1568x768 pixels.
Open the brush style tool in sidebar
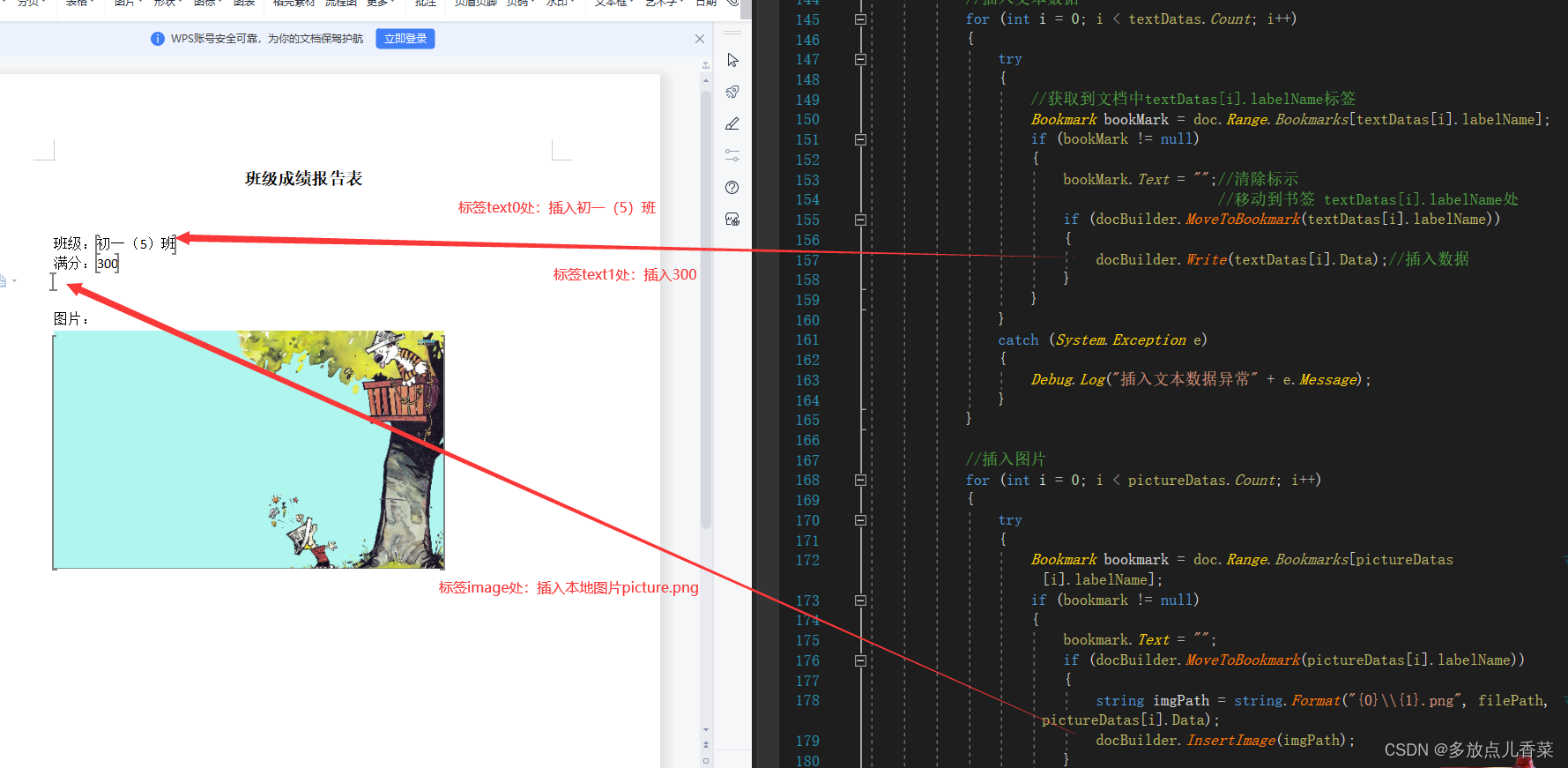(x=732, y=123)
